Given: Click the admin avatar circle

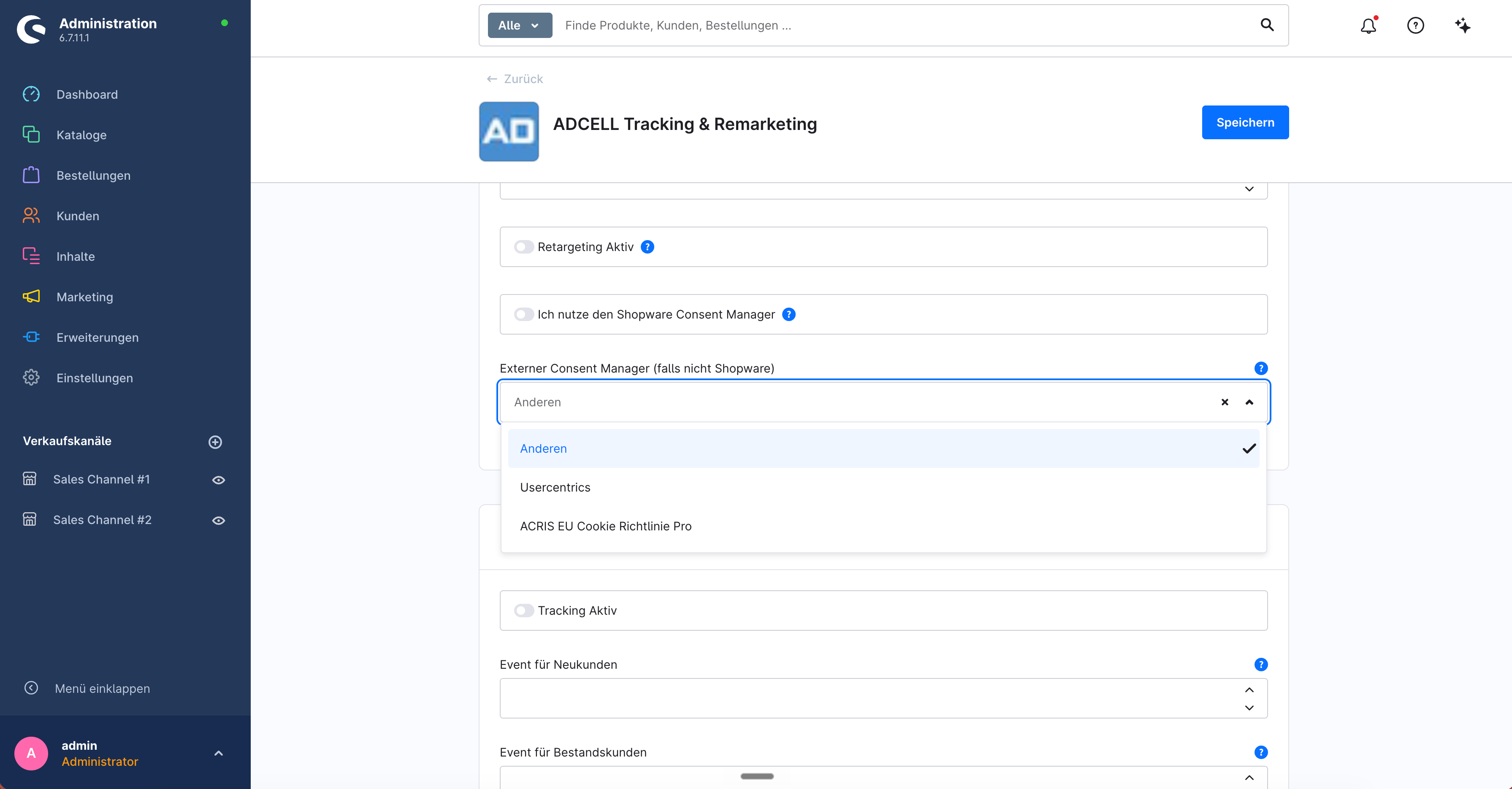Looking at the screenshot, I should tap(31, 753).
